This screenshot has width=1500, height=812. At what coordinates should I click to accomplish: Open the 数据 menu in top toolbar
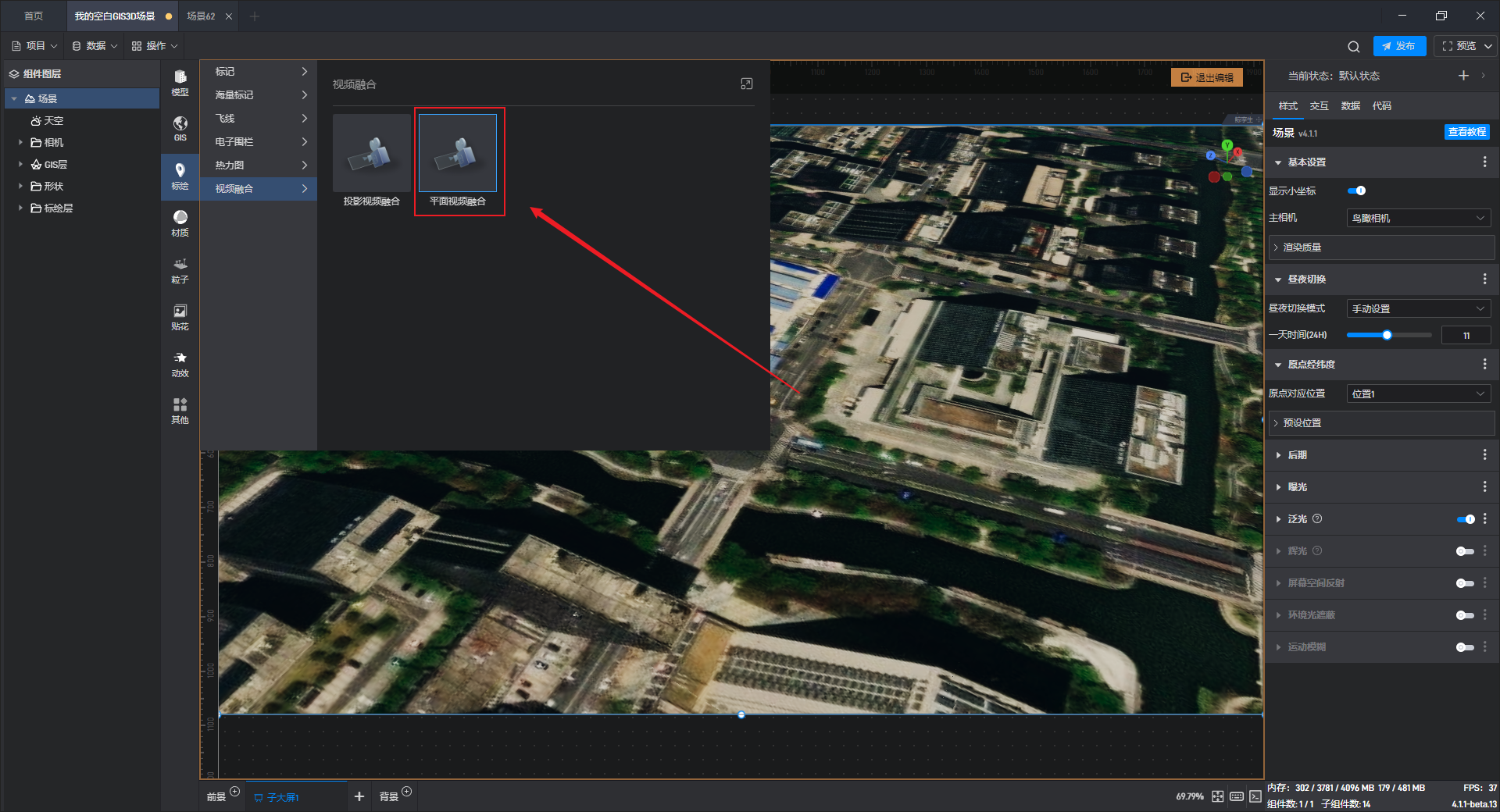click(95, 46)
